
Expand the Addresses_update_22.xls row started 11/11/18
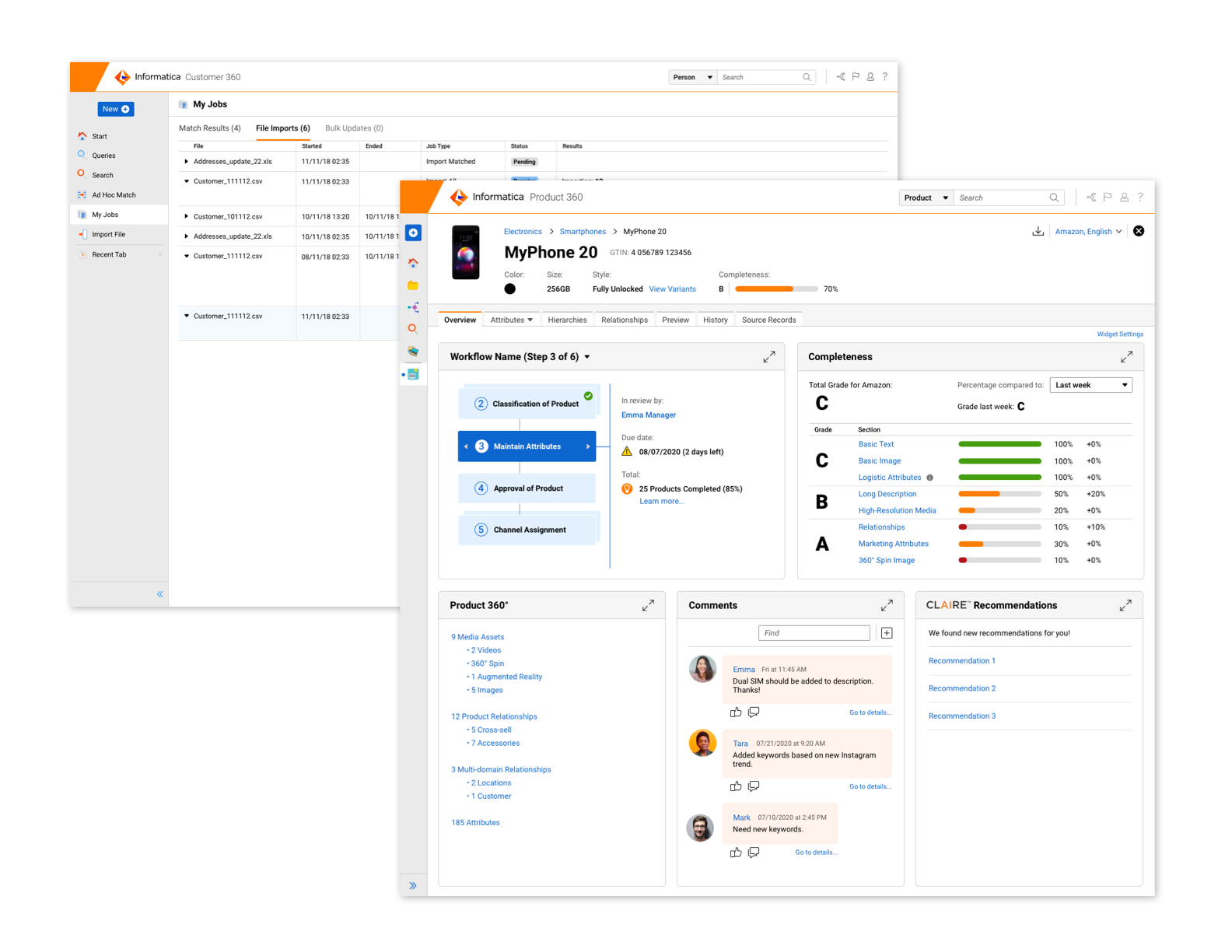(187, 162)
